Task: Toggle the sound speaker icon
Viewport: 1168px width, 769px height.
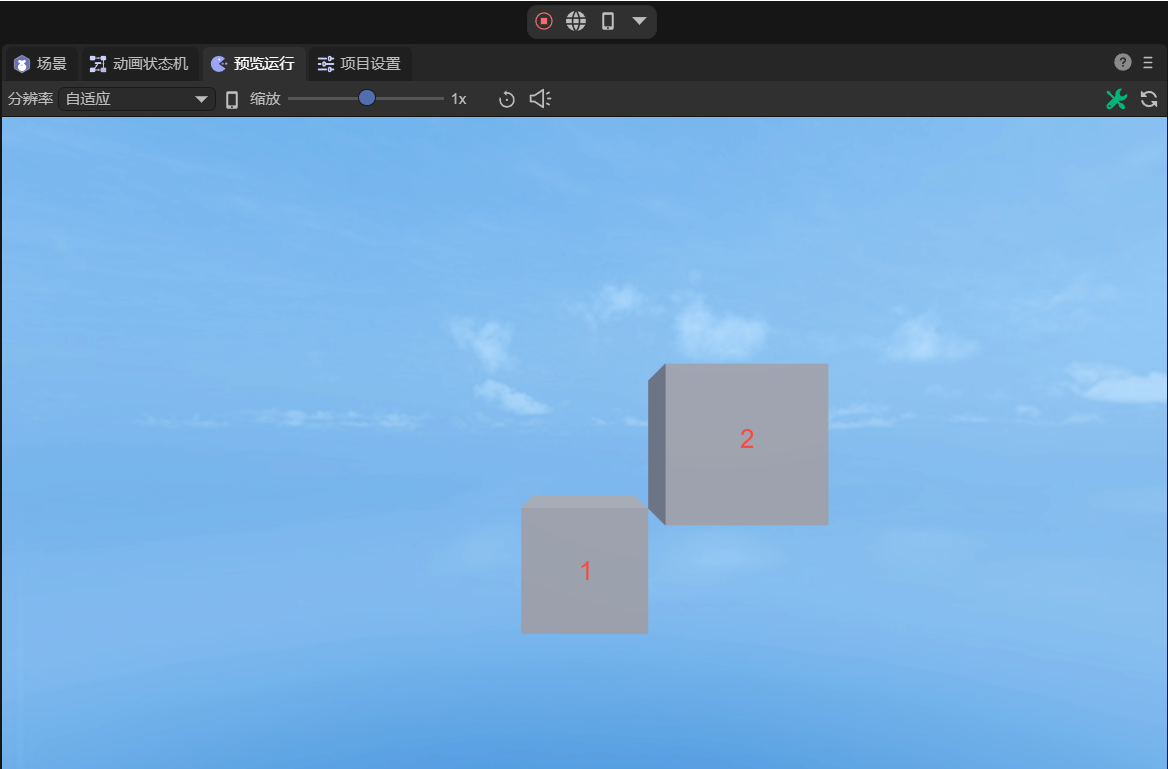Action: pos(540,99)
